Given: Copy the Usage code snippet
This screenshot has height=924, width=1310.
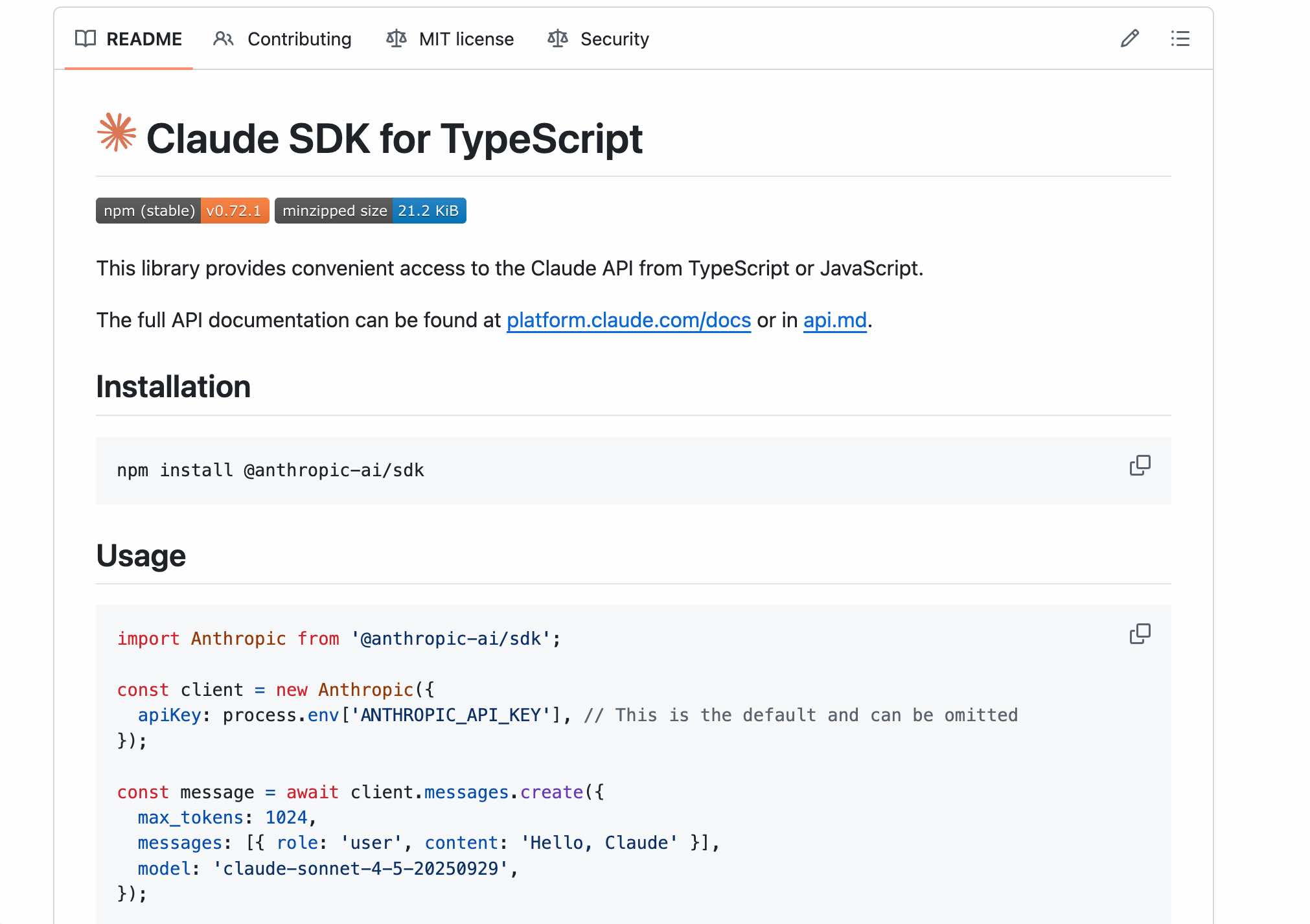Looking at the screenshot, I should pos(1140,634).
